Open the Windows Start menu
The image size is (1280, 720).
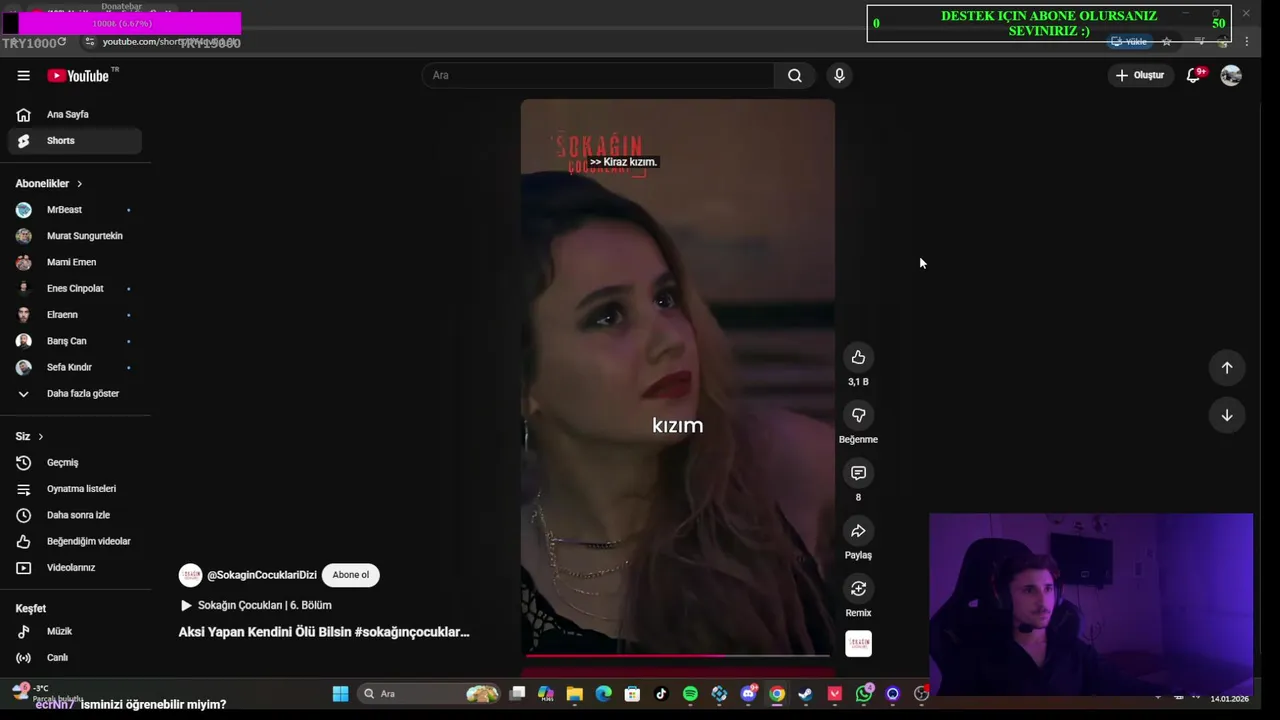340,694
